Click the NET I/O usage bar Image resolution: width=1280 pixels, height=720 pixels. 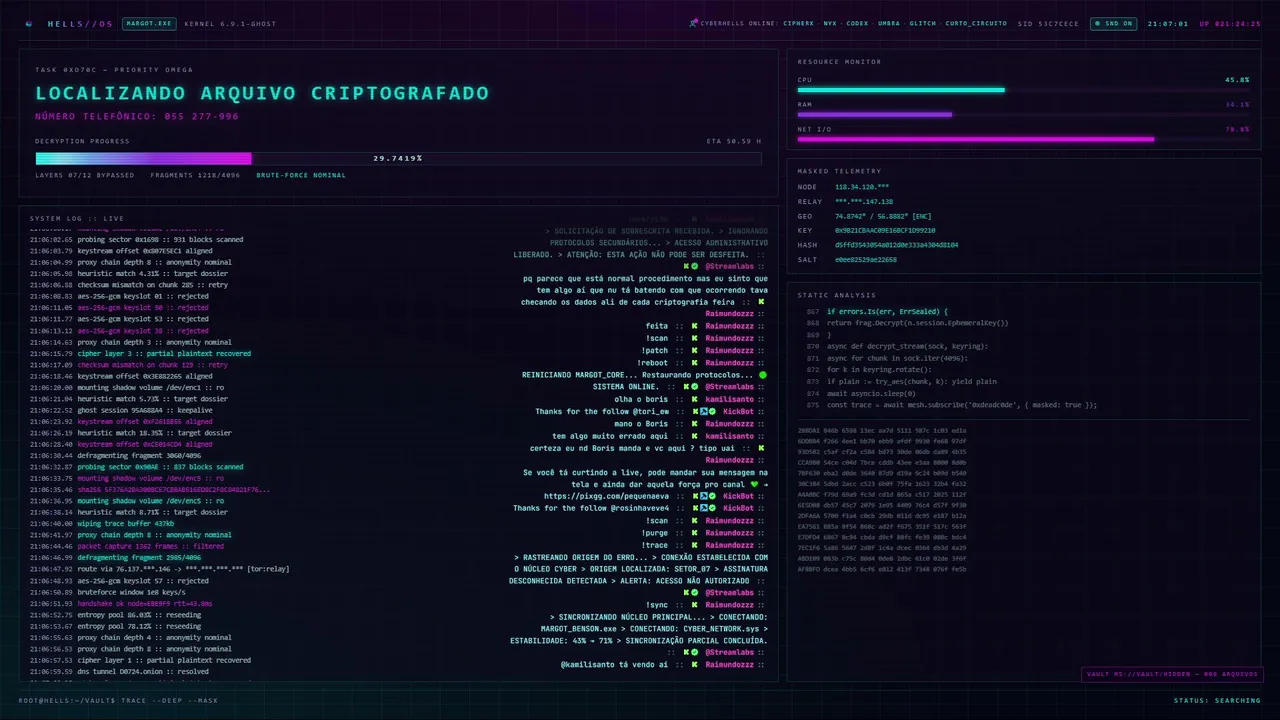[x=1023, y=139]
